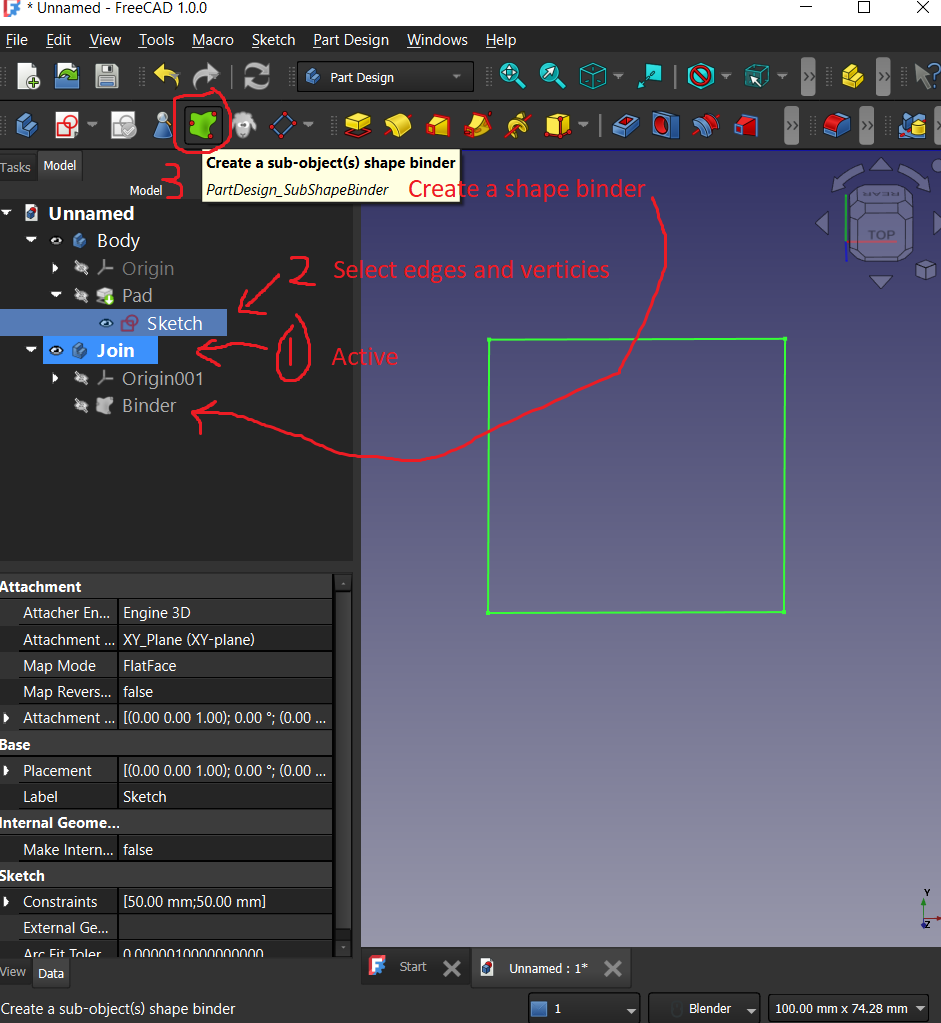Screen dimensions: 941x1023
Task: Click the Undo arrow icon
Action: [166, 76]
